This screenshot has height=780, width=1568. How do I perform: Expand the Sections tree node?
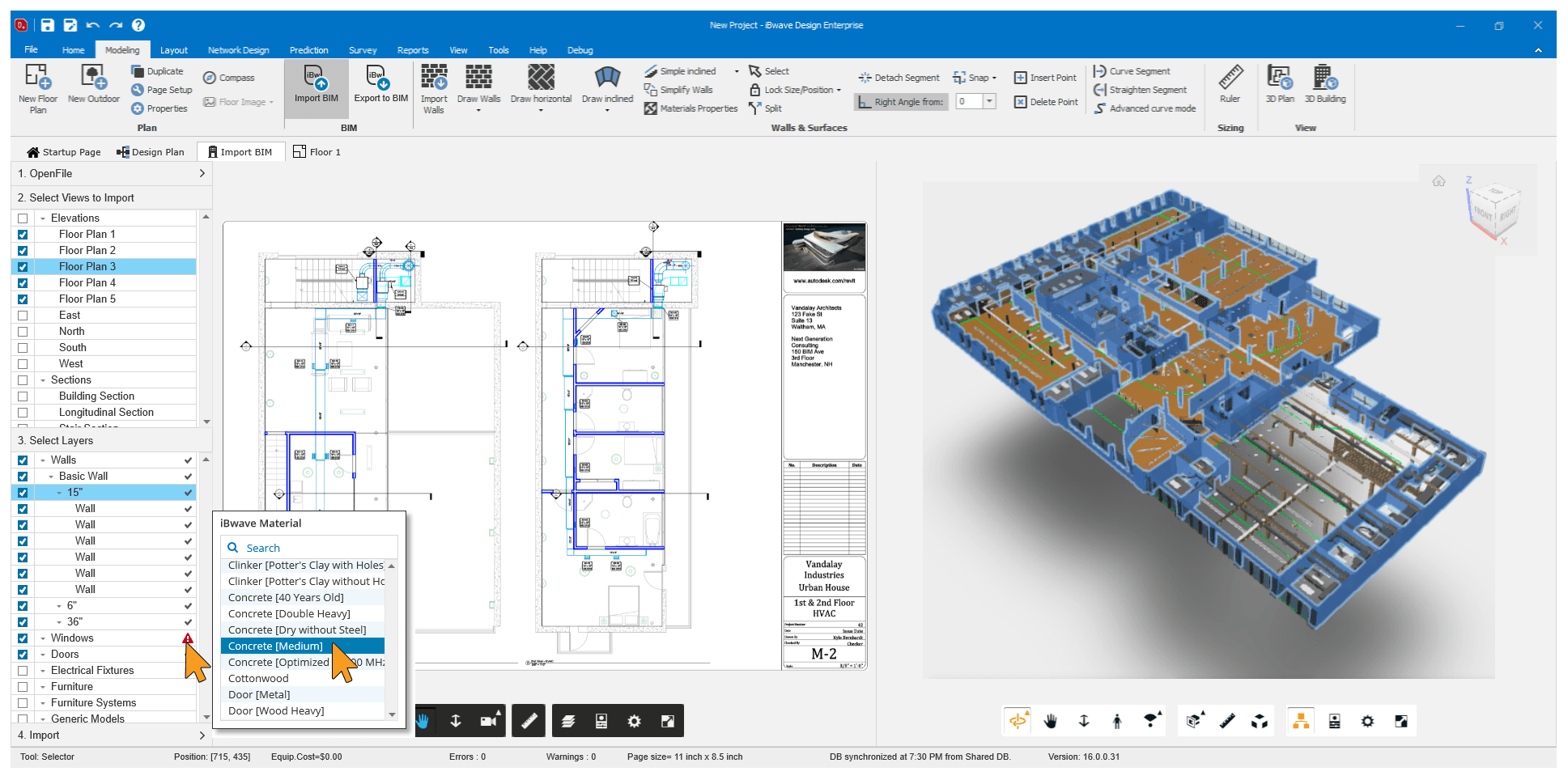44,379
